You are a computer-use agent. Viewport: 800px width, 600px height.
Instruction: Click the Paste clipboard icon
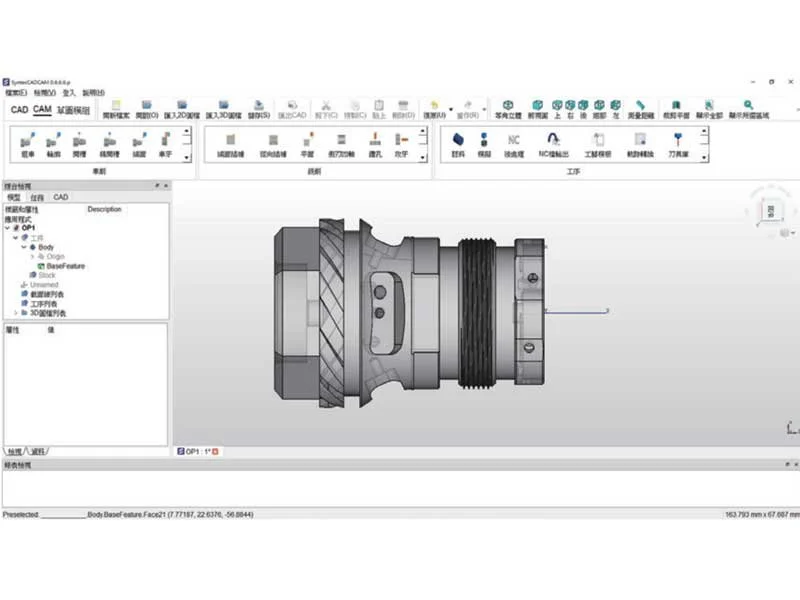tap(379, 105)
